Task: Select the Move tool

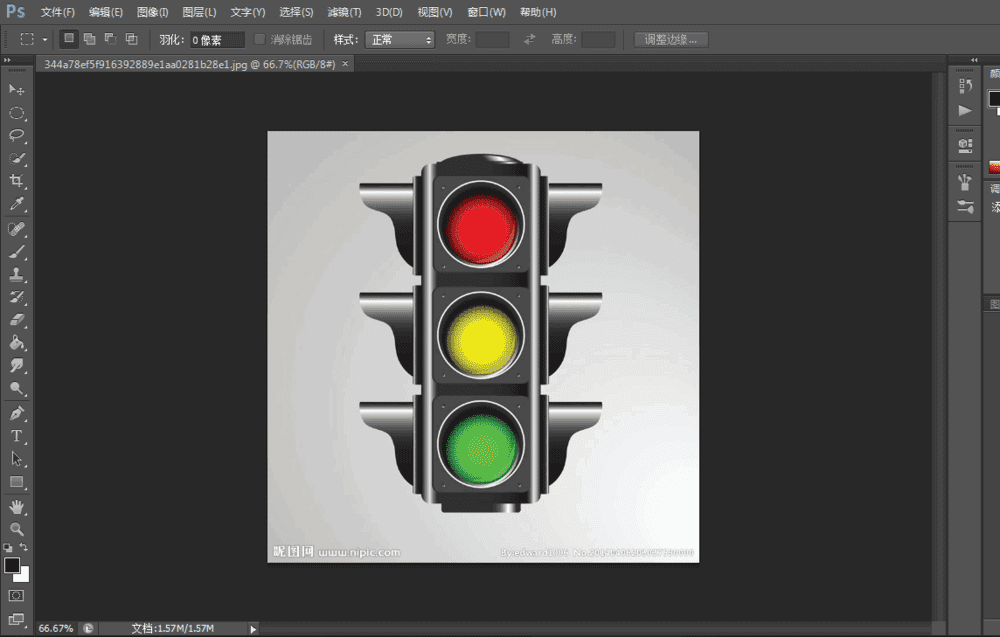Action: point(17,90)
